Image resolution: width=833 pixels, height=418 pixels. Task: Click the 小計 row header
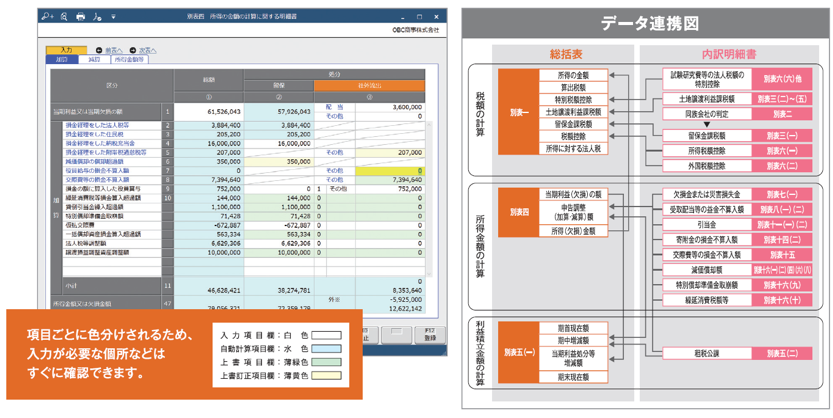[112, 286]
